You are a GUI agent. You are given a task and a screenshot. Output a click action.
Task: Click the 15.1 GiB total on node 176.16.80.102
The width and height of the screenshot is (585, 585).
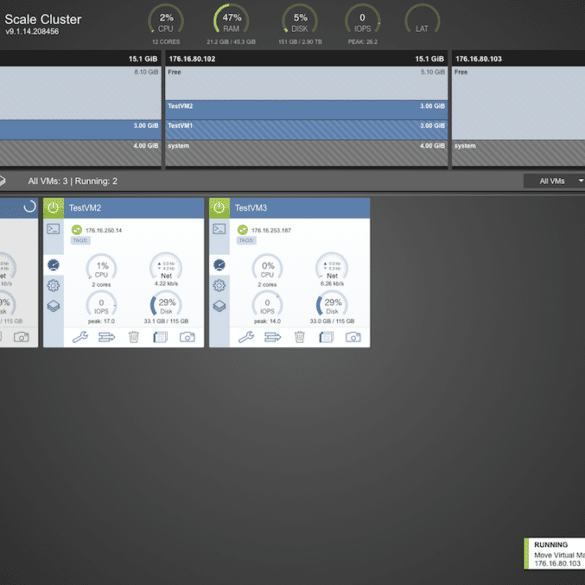click(429, 59)
